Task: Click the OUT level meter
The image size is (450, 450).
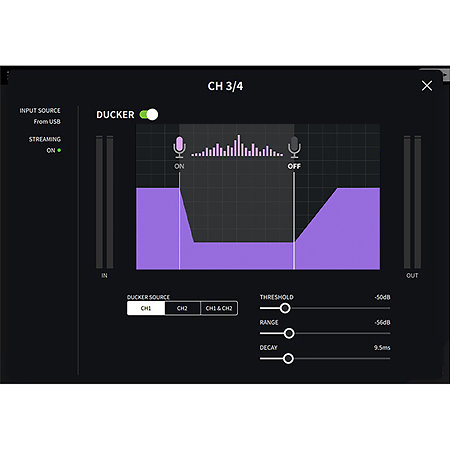Action: tap(412, 202)
